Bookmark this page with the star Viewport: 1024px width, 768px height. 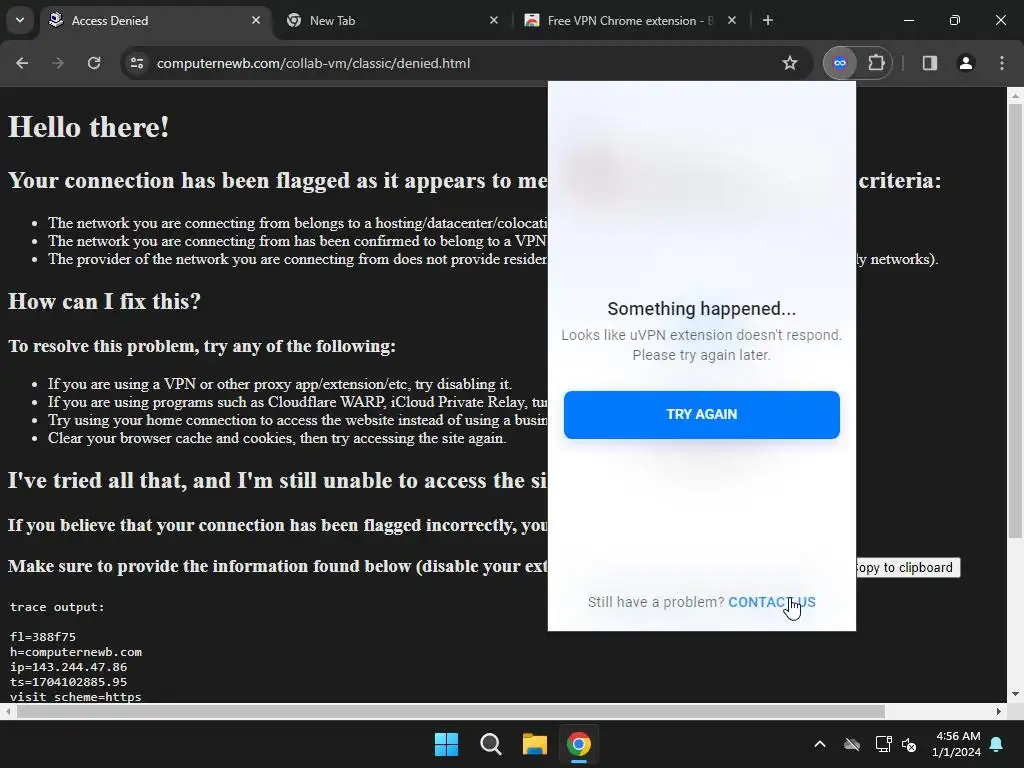(790, 63)
